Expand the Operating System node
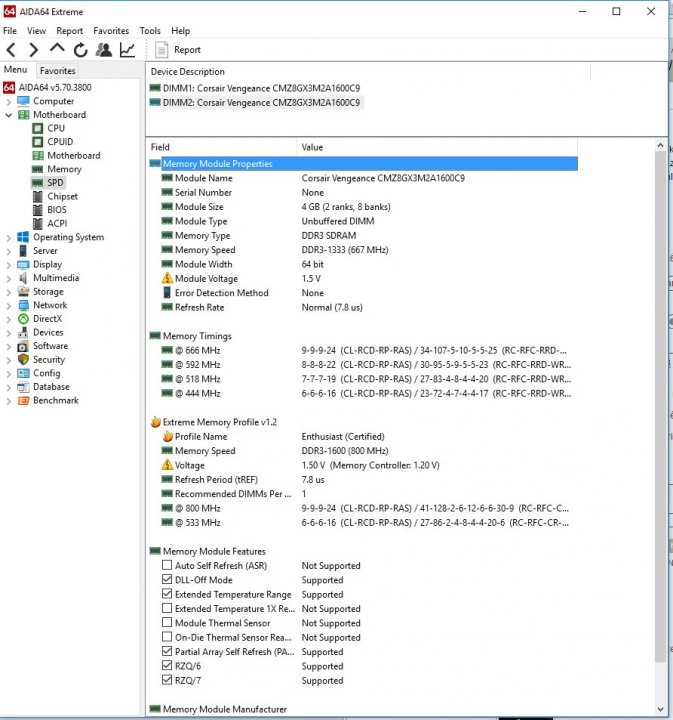 click(8, 238)
